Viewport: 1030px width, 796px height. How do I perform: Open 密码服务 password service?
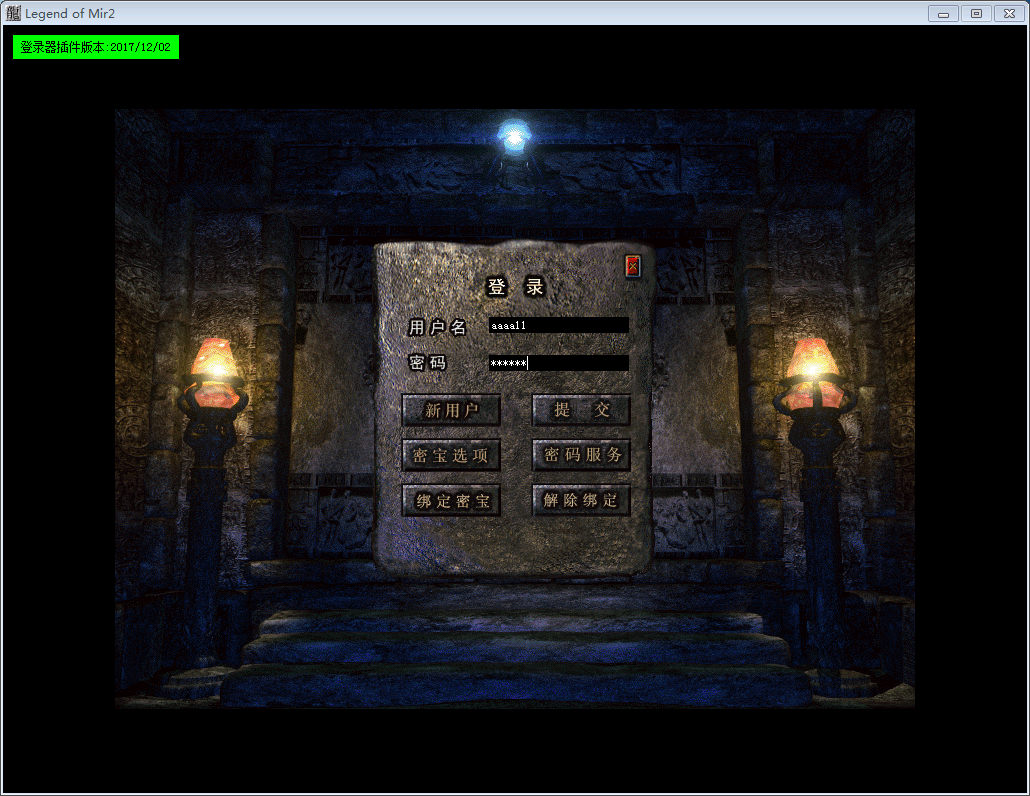point(581,454)
